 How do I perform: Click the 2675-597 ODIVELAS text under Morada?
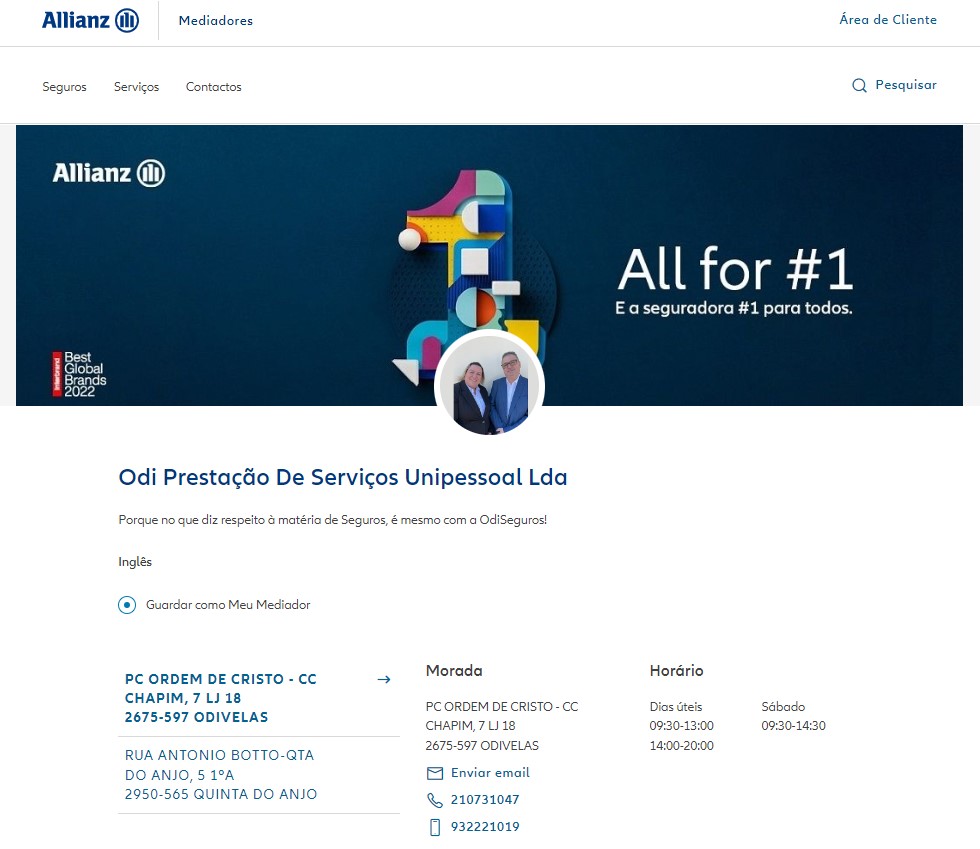482,746
